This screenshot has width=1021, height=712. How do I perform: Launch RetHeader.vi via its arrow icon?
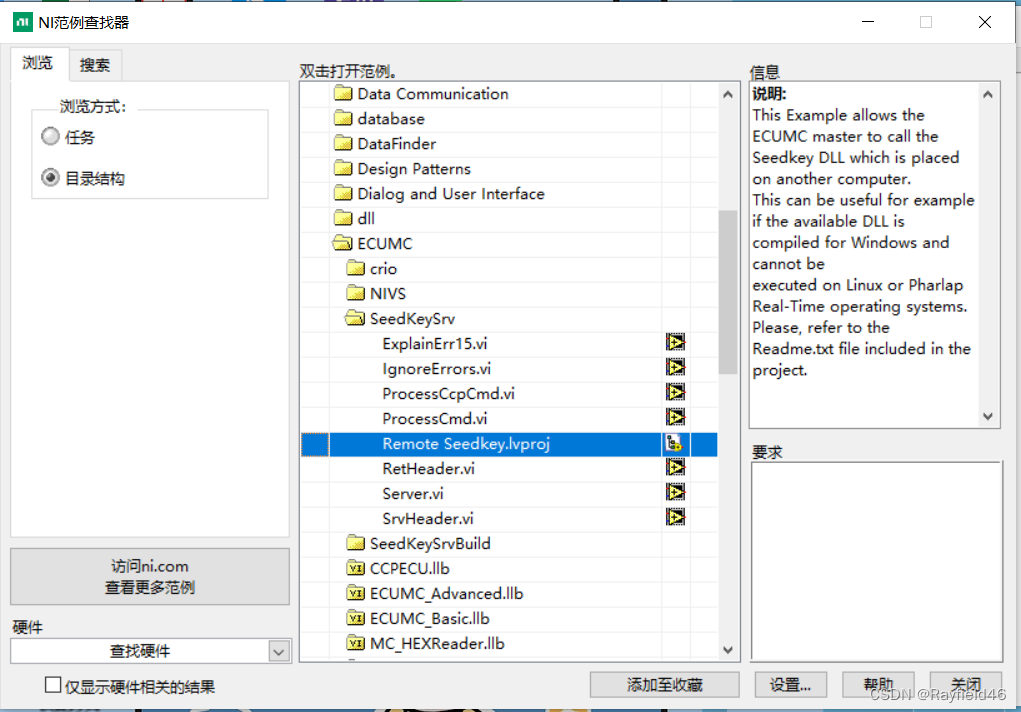pyautogui.click(x=676, y=468)
